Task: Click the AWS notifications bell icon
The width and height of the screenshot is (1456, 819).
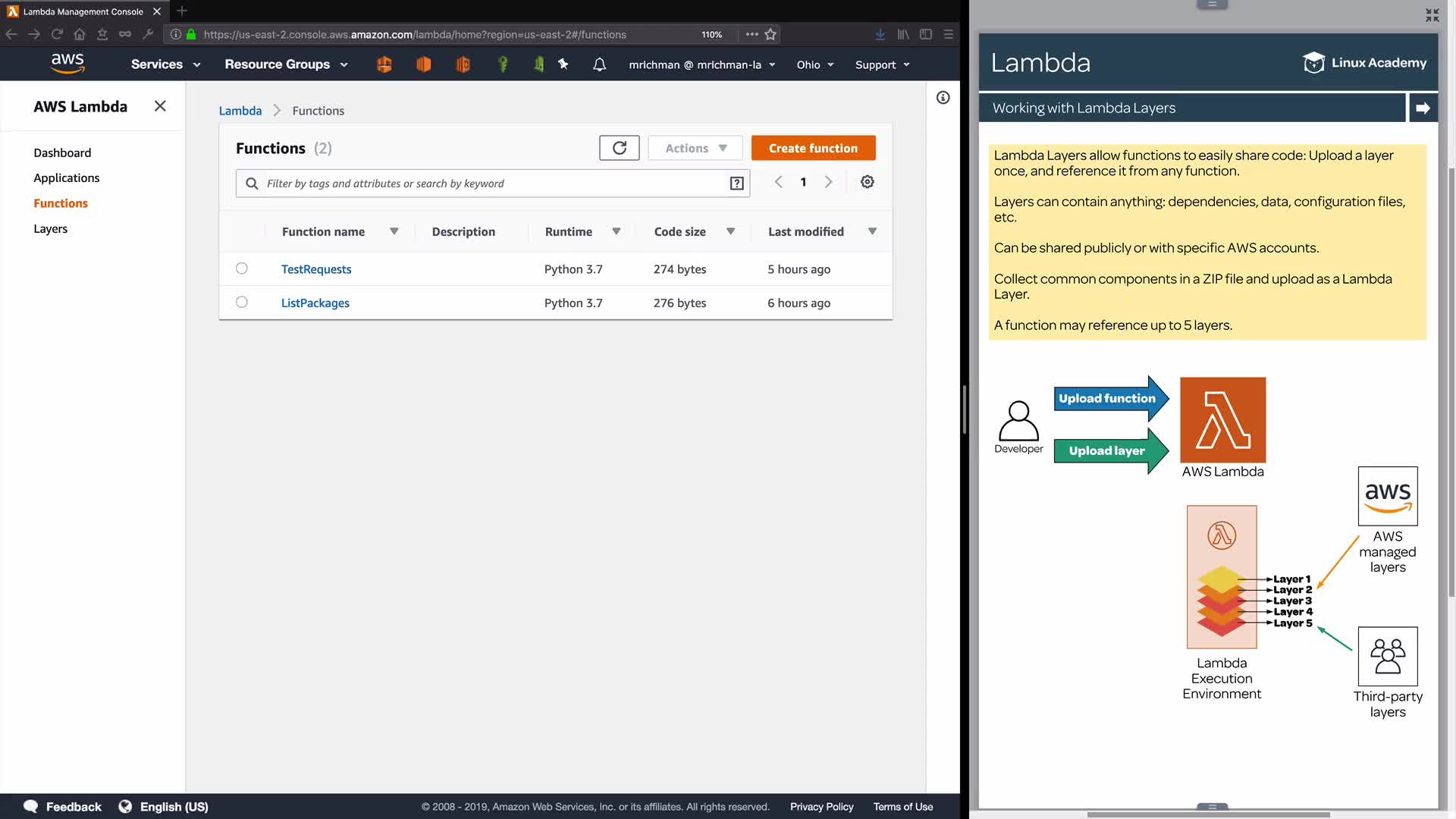Action: [599, 64]
